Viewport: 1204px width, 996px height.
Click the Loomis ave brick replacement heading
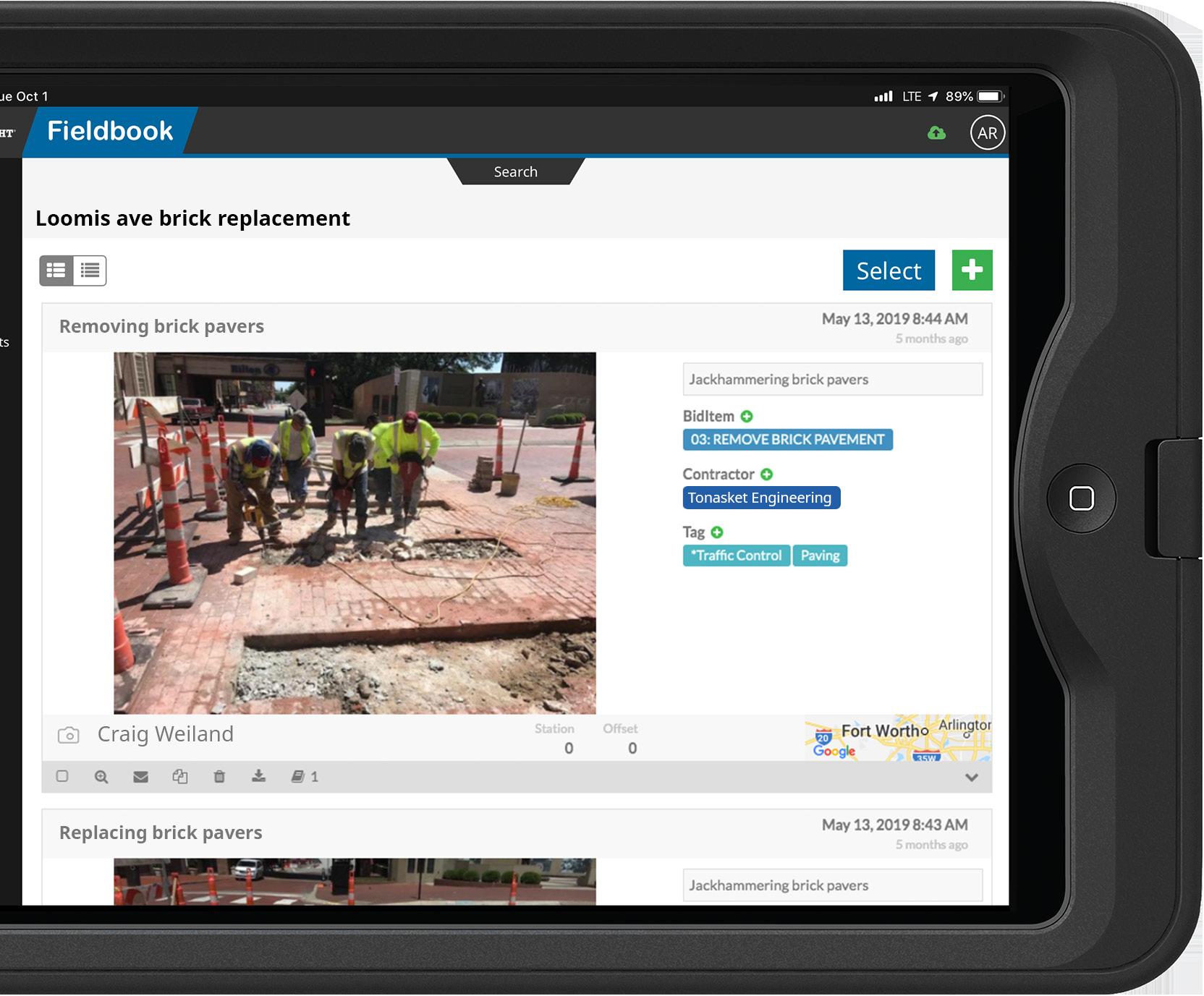[x=192, y=218]
